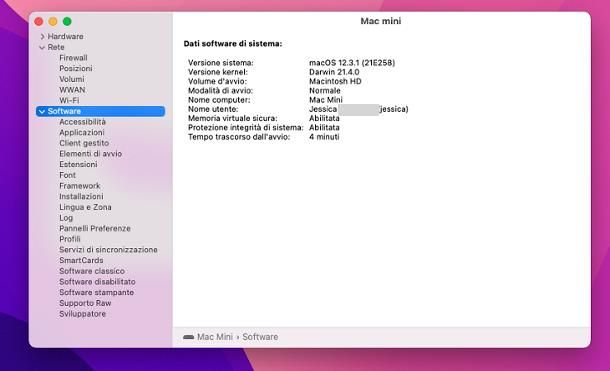Minimize window with the yellow button
This screenshot has width=610, height=371.
point(53,21)
